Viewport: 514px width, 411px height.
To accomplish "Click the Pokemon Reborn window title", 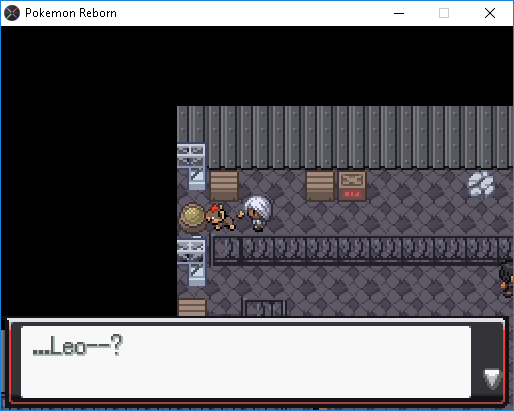I will [x=71, y=13].
